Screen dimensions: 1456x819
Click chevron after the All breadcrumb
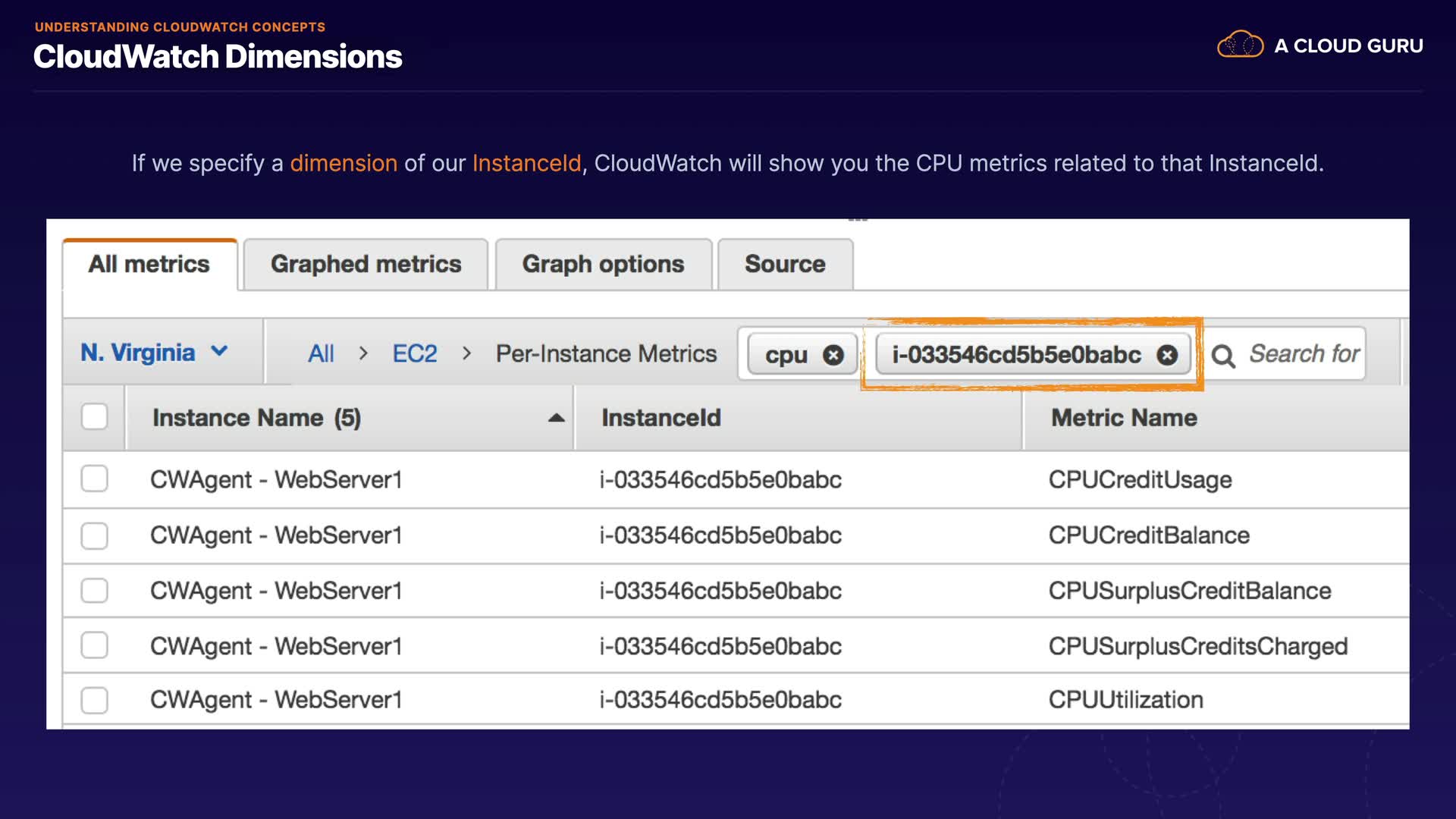[x=363, y=353]
